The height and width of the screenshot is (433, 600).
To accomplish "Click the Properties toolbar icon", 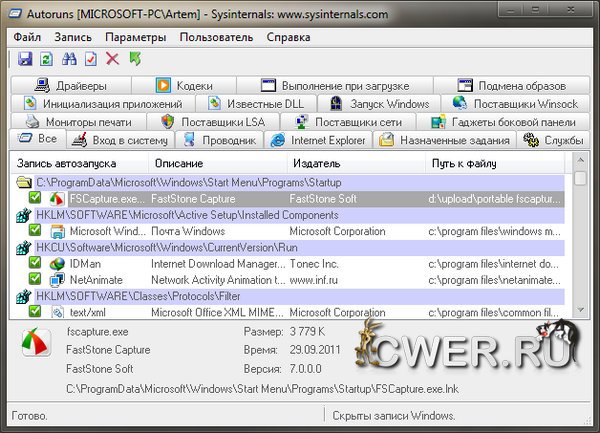I will (90, 60).
